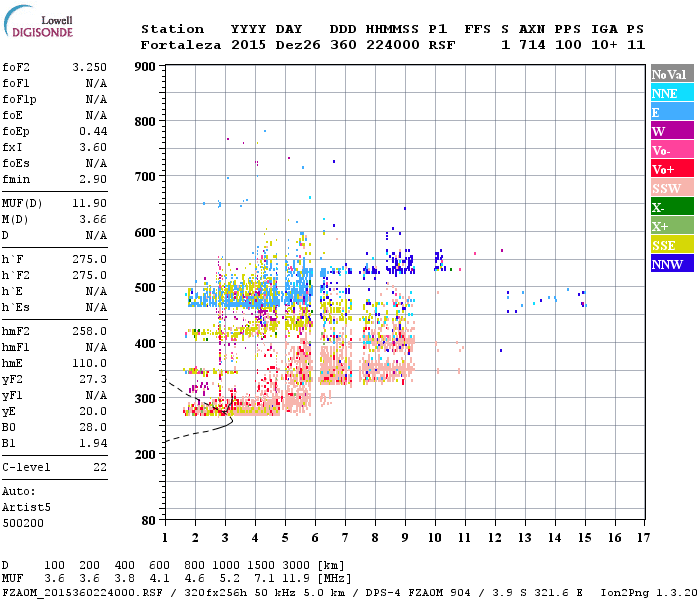Click the IGA value 10+
The width and height of the screenshot is (700, 600).
pyautogui.click(x=604, y=46)
